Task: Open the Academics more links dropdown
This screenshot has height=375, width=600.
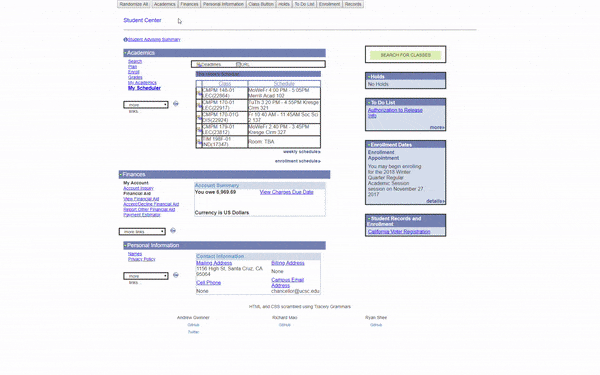Action: coord(146,104)
